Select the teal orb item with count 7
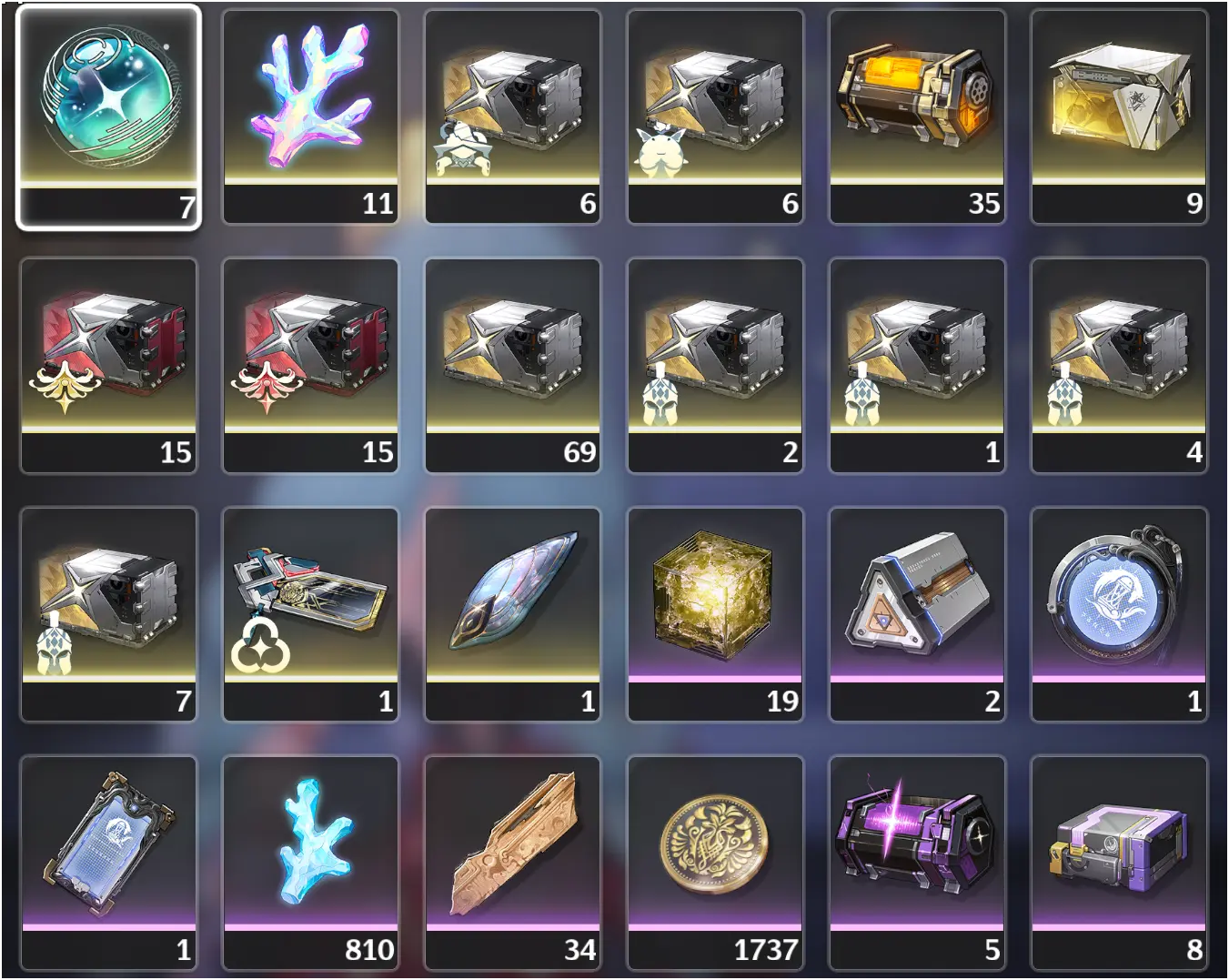Viewport: 1229px width, 980px height. coord(109,117)
